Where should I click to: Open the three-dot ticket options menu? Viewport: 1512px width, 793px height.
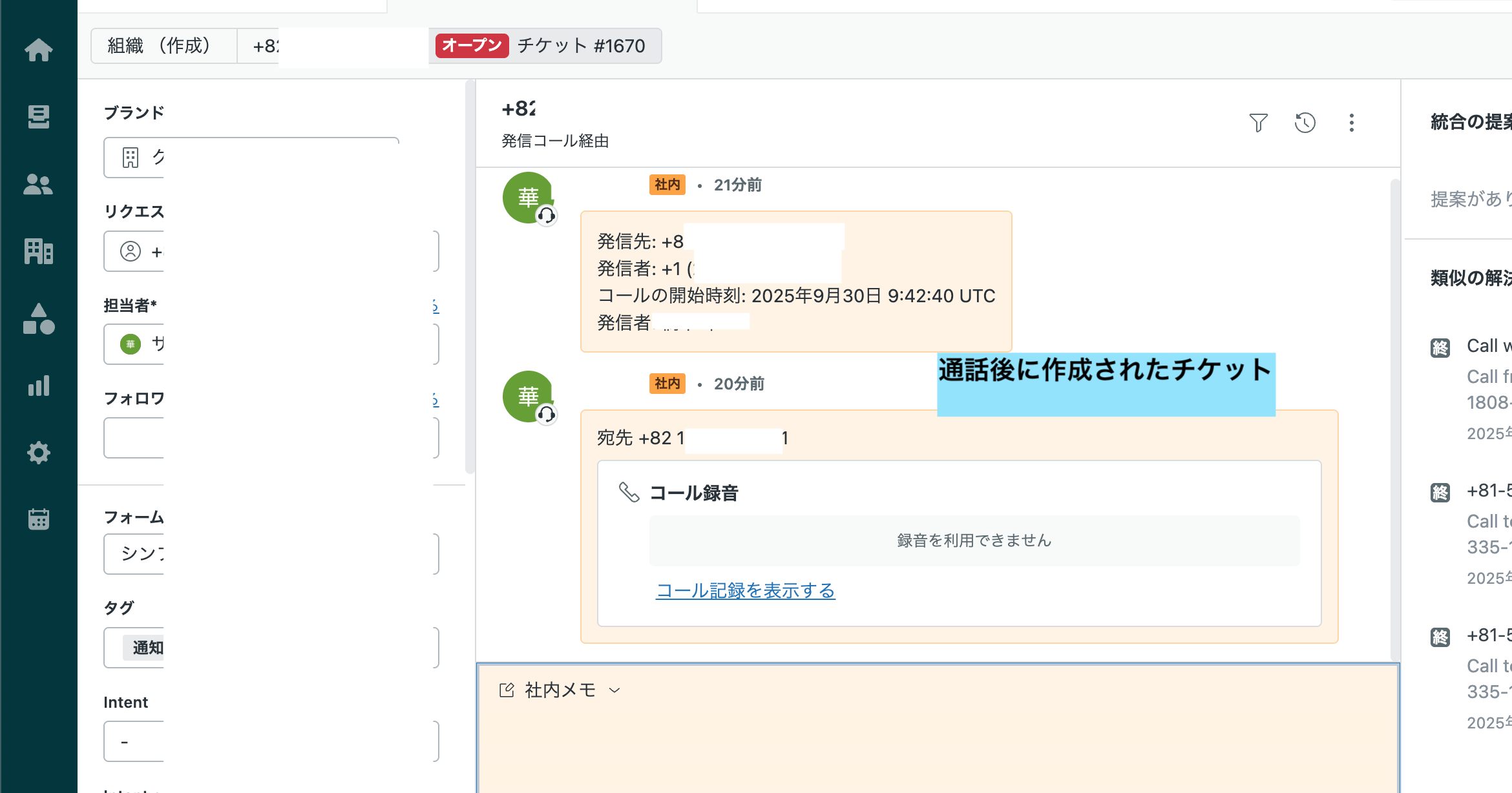[x=1351, y=123]
